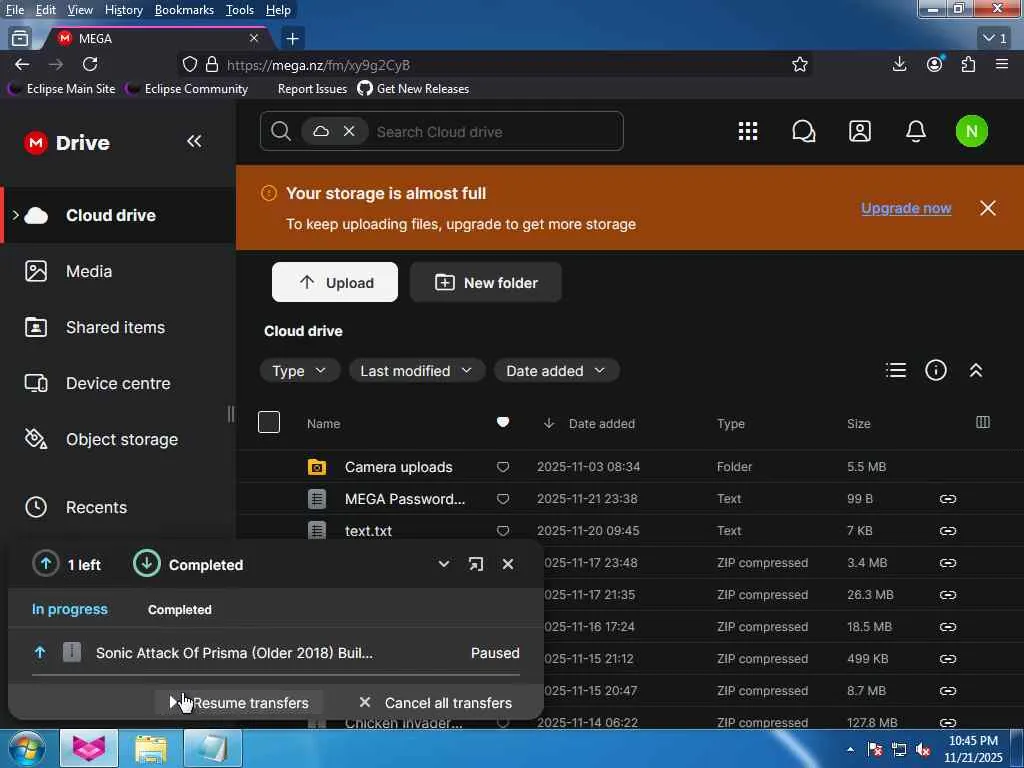Open the Type filter dropdown
The image size is (1024, 768).
click(299, 371)
